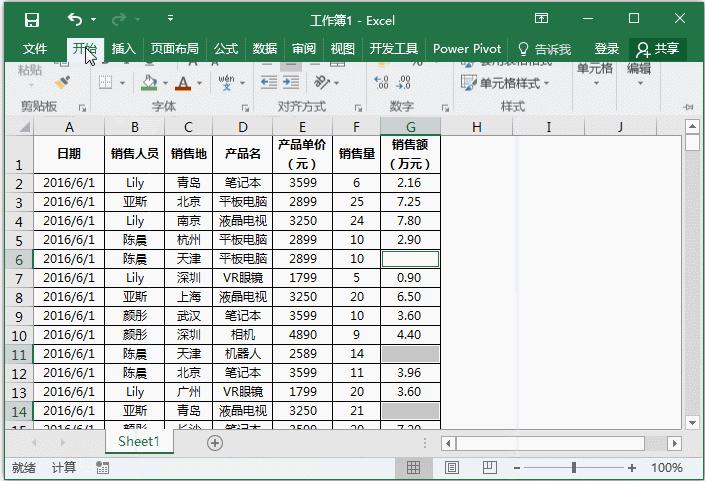Click the Decrease Decimal icon
The width and height of the screenshot is (705, 481).
tap(403, 82)
